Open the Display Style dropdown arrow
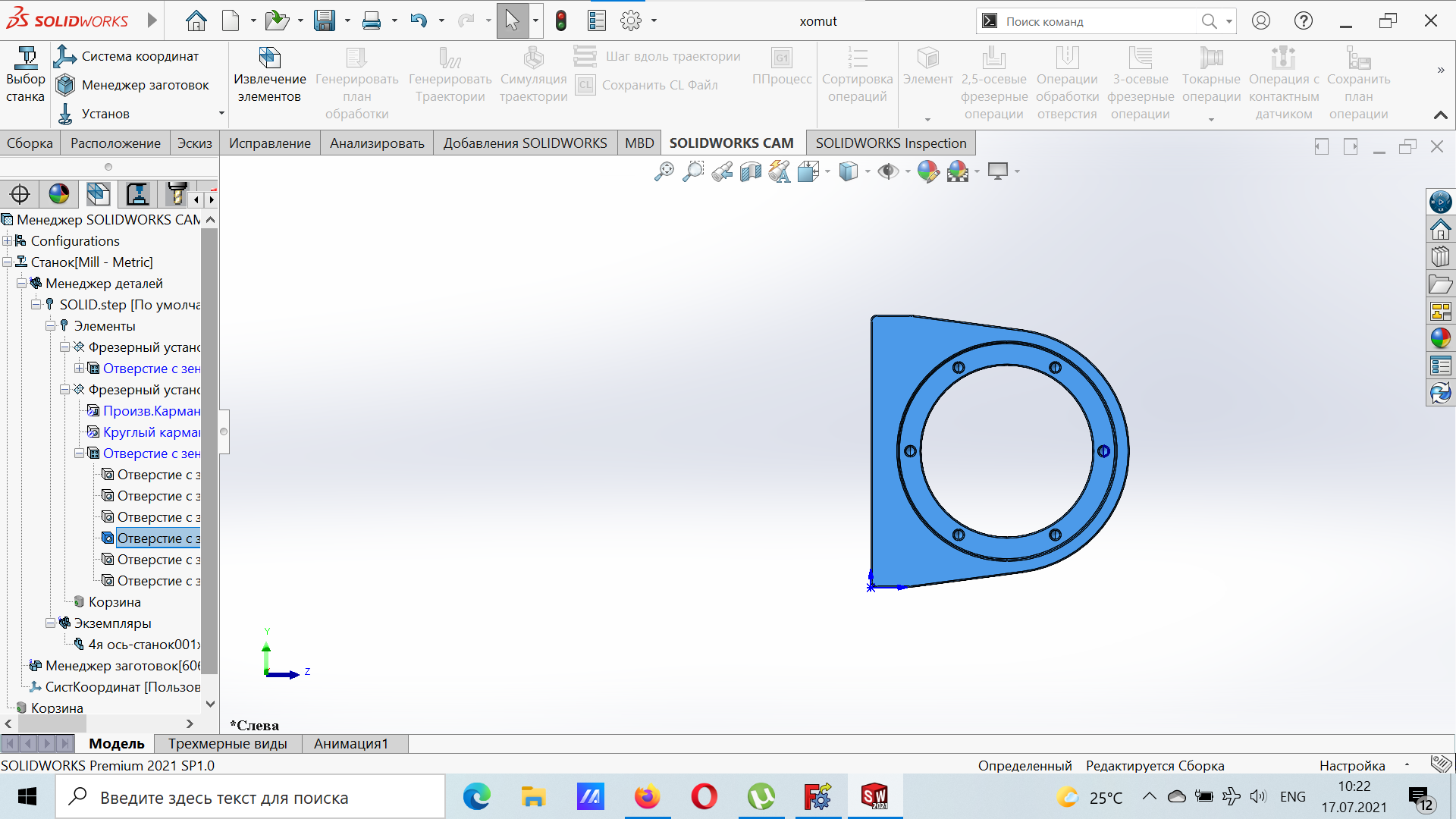This screenshot has height=819, width=1456. click(868, 171)
